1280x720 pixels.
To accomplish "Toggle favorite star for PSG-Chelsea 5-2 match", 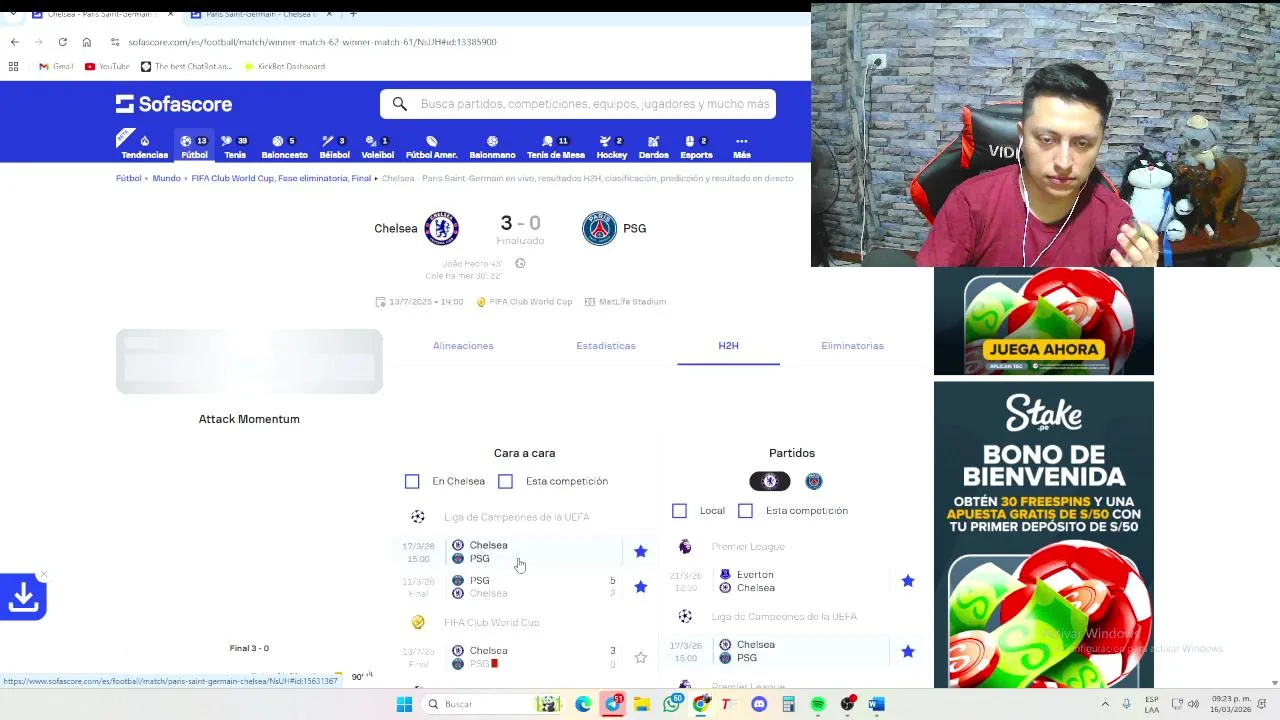I will pos(640,587).
